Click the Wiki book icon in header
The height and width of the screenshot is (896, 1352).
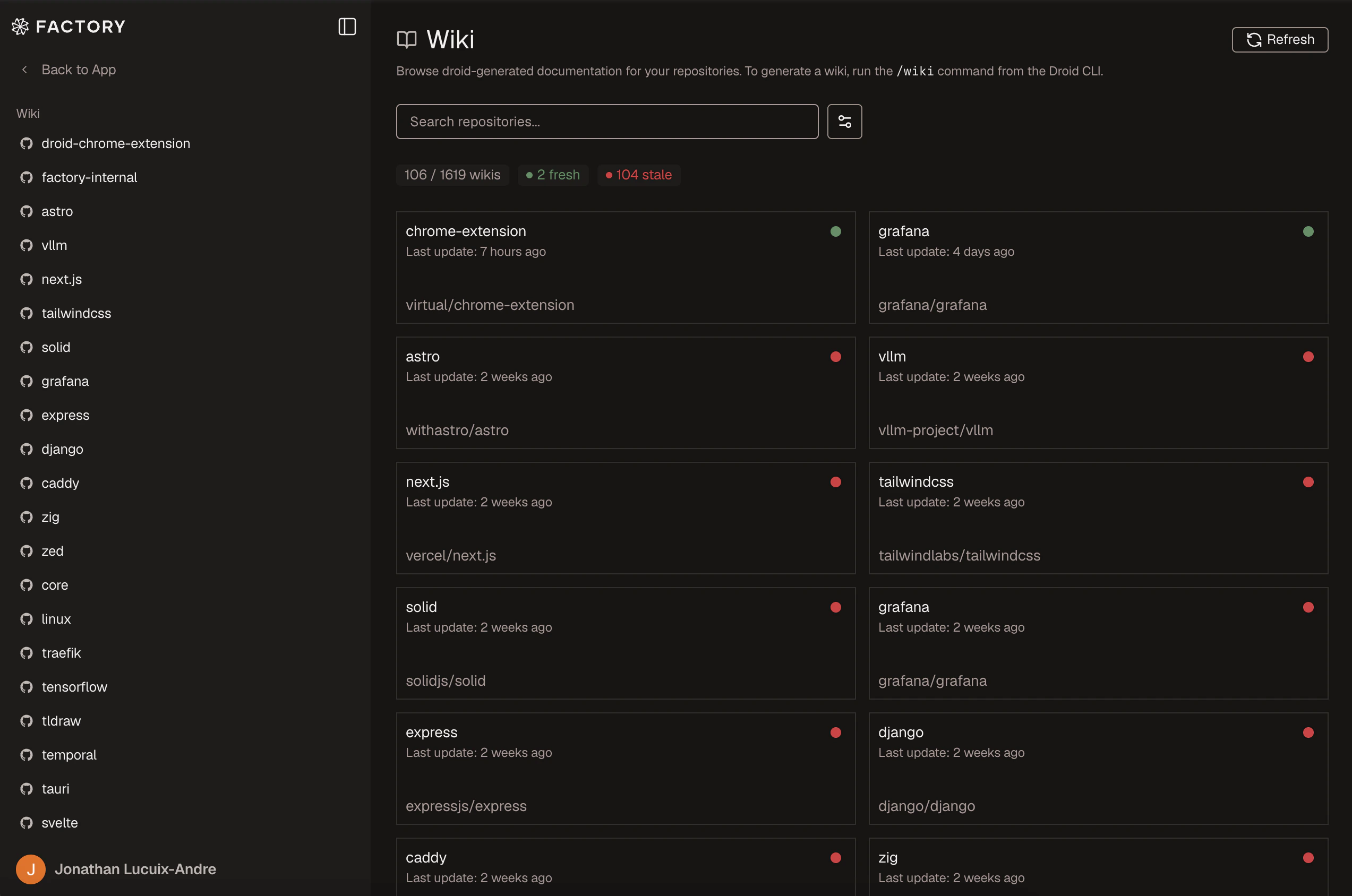click(x=406, y=39)
